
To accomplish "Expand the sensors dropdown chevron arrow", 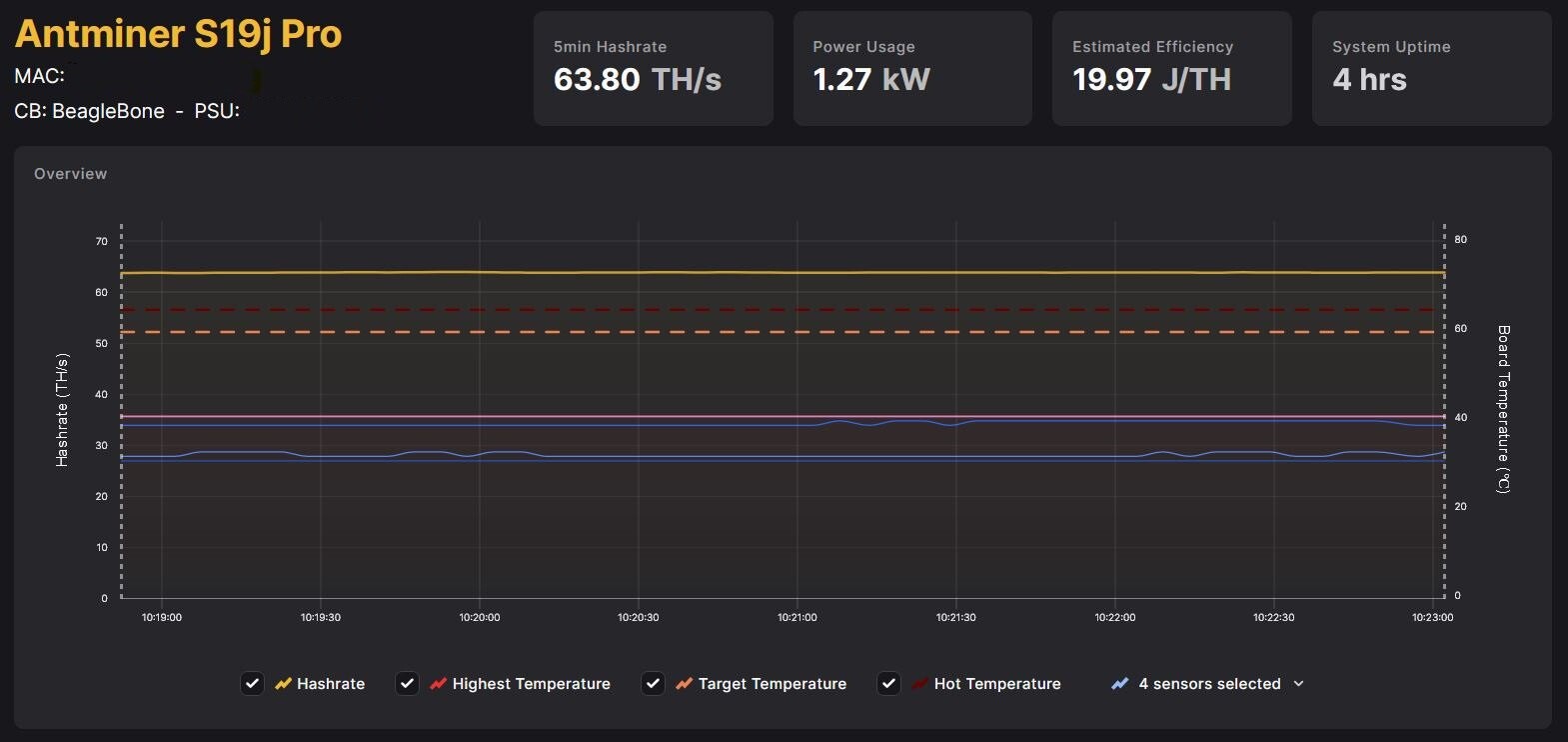I will 1298,684.
